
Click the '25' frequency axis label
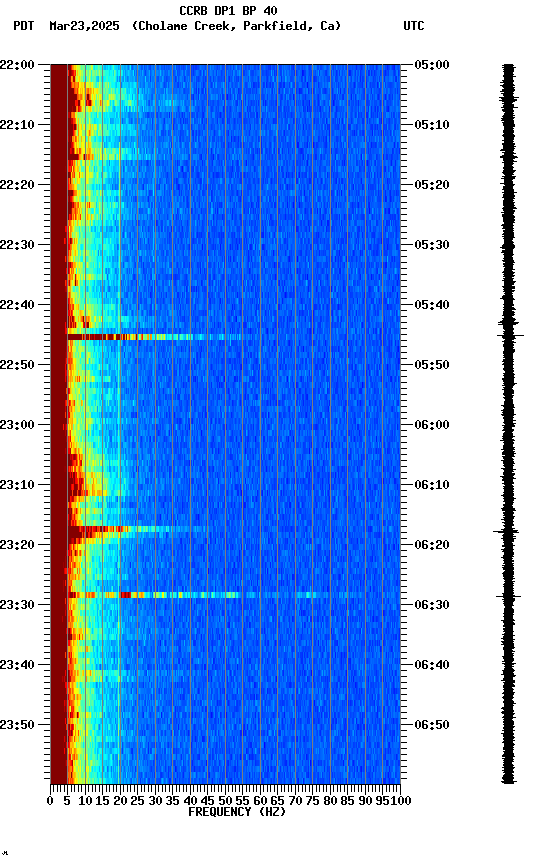(x=138, y=801)
